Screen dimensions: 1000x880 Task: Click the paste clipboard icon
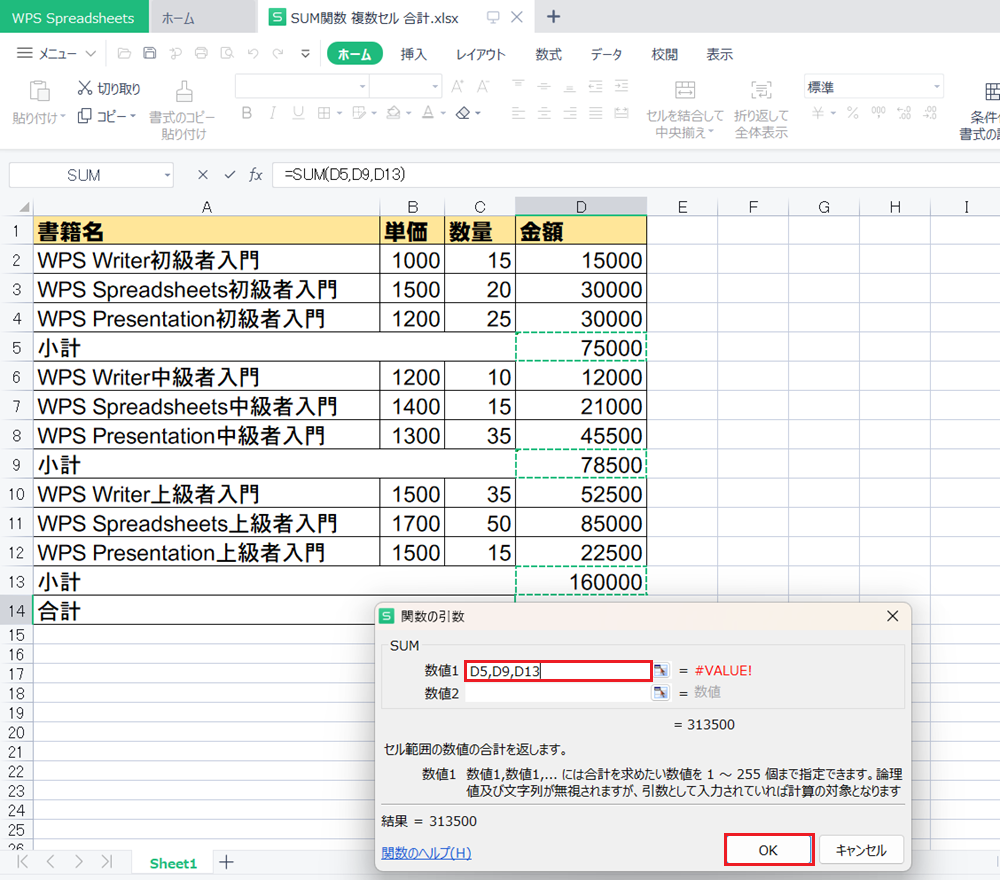(x=40, y=91)
